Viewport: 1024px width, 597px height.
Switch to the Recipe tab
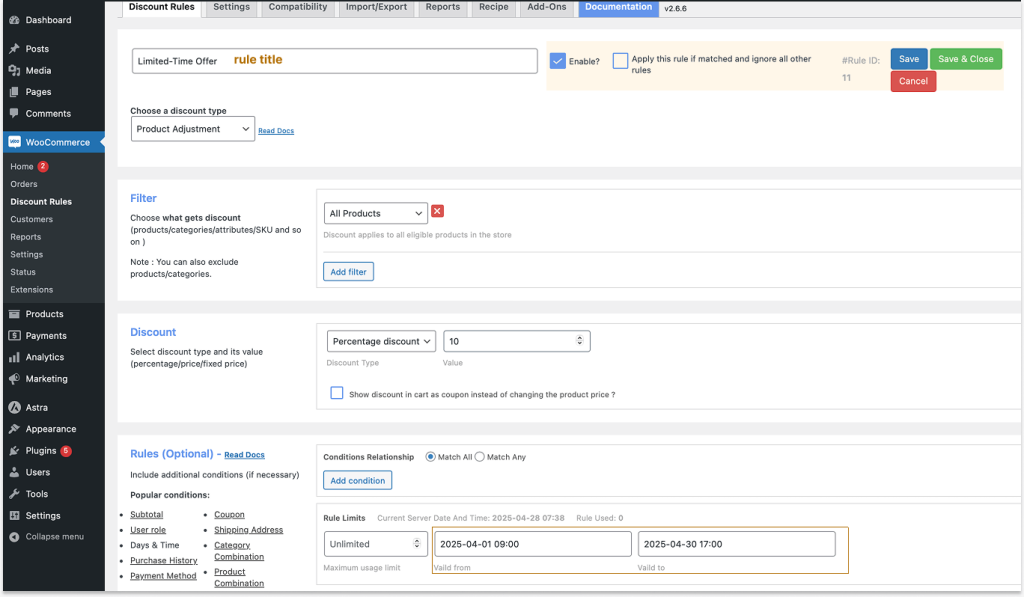[494, 7]
